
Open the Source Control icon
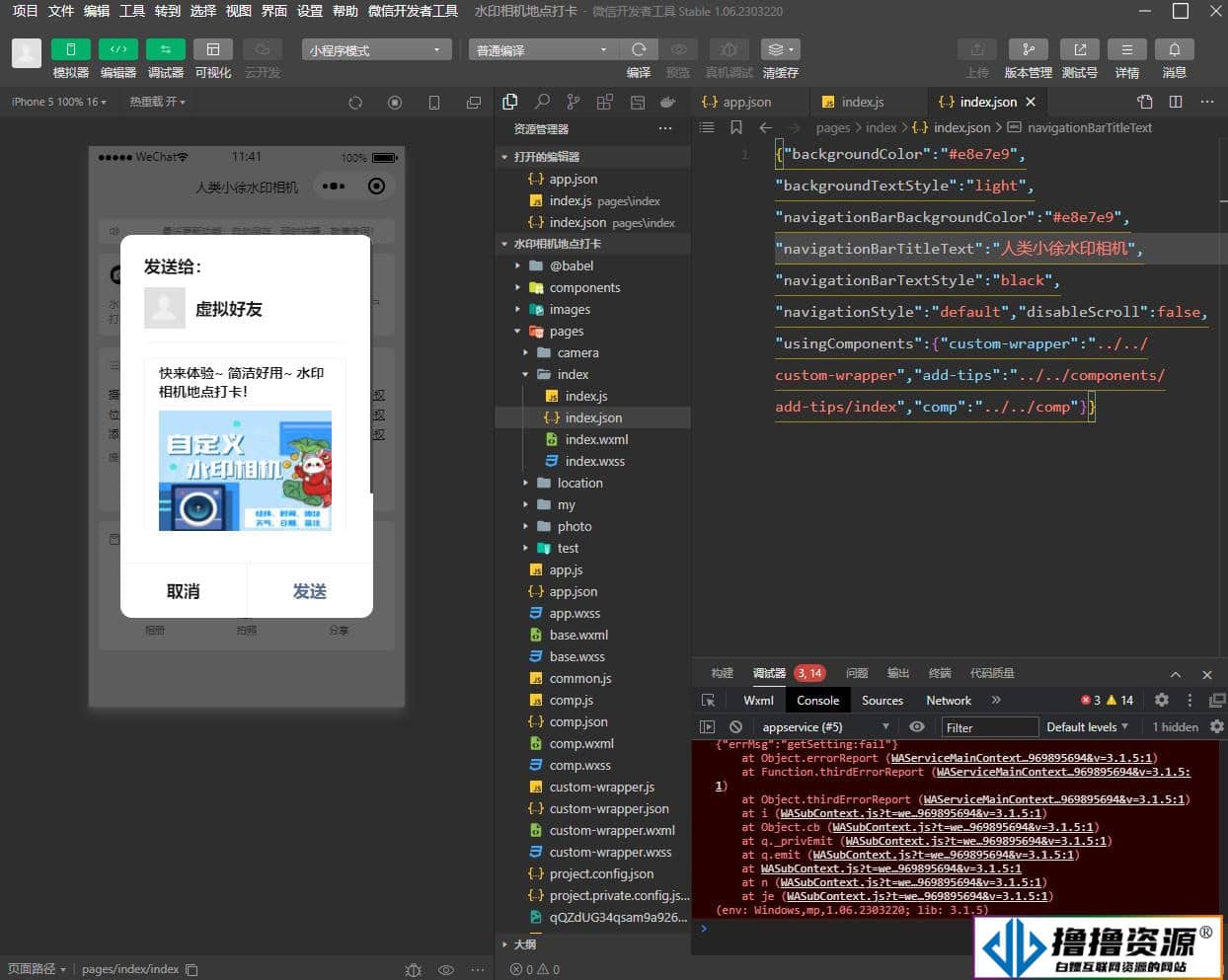tap(574, 102)
